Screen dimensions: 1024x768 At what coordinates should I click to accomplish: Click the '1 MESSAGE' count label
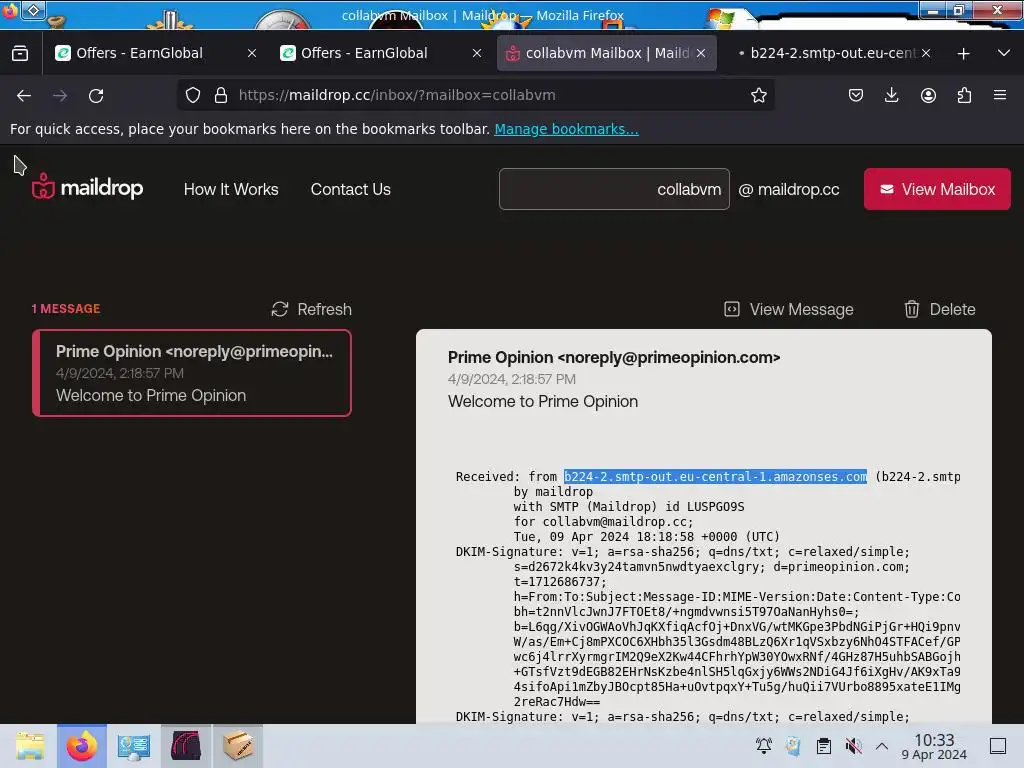[x=66, y=309]
